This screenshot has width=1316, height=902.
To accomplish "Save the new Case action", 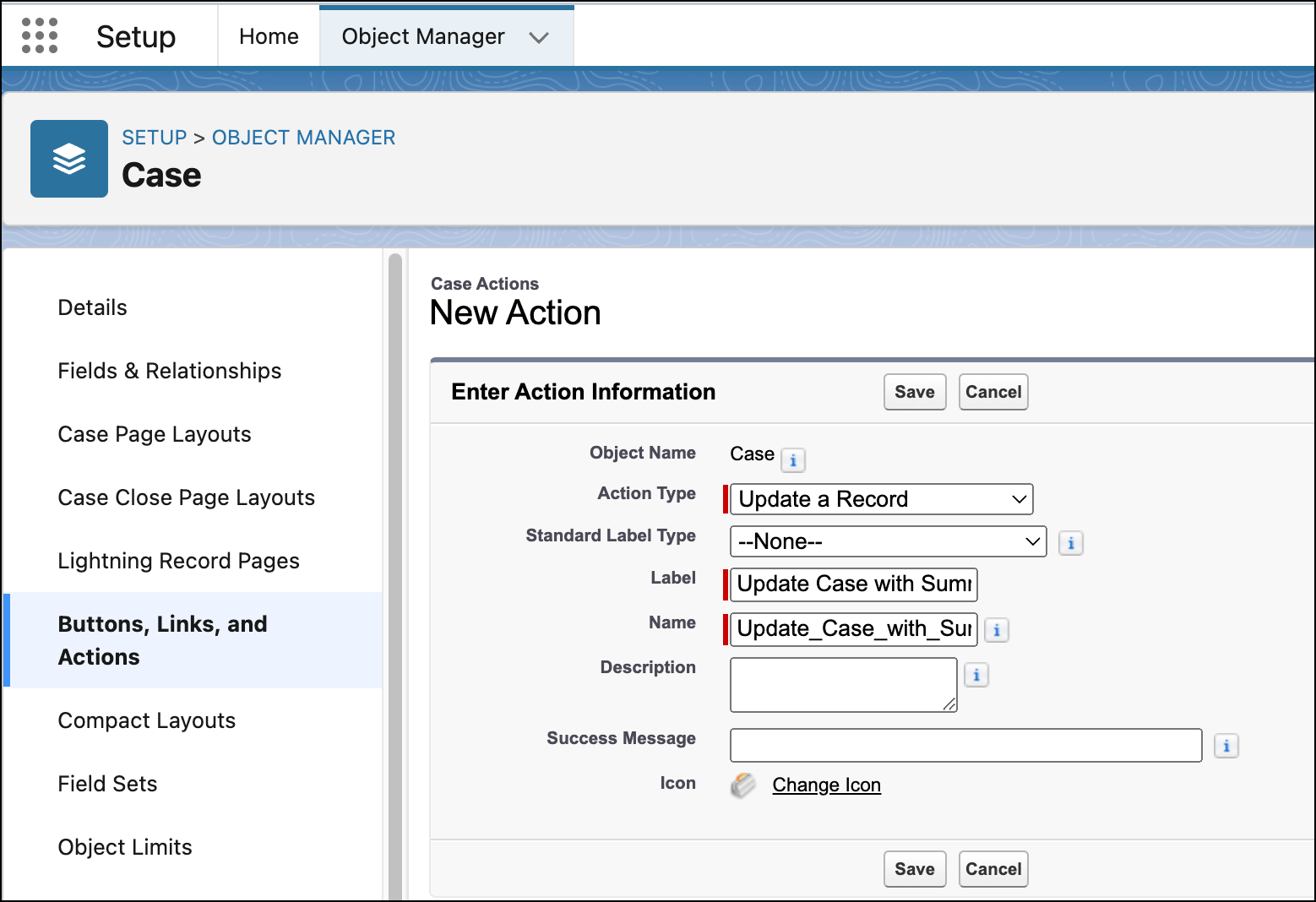I will pyautogui.click(x=914, y=391).
